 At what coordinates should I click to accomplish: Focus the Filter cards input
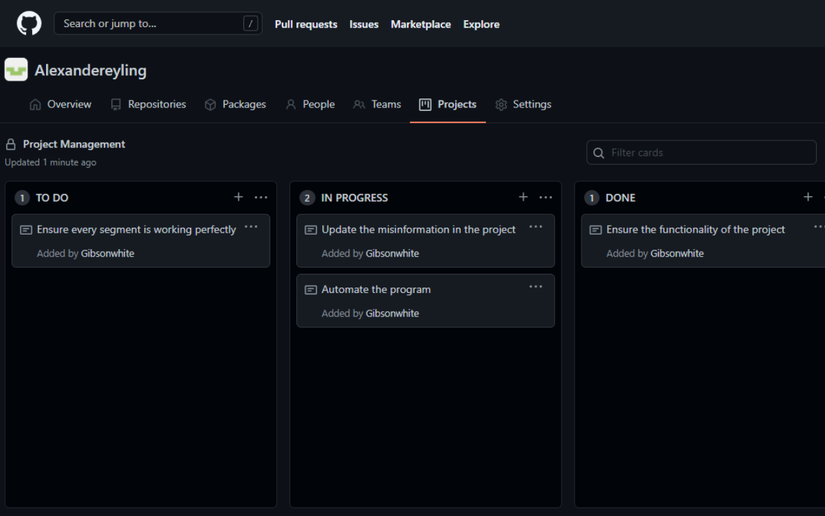click(701, 153)
